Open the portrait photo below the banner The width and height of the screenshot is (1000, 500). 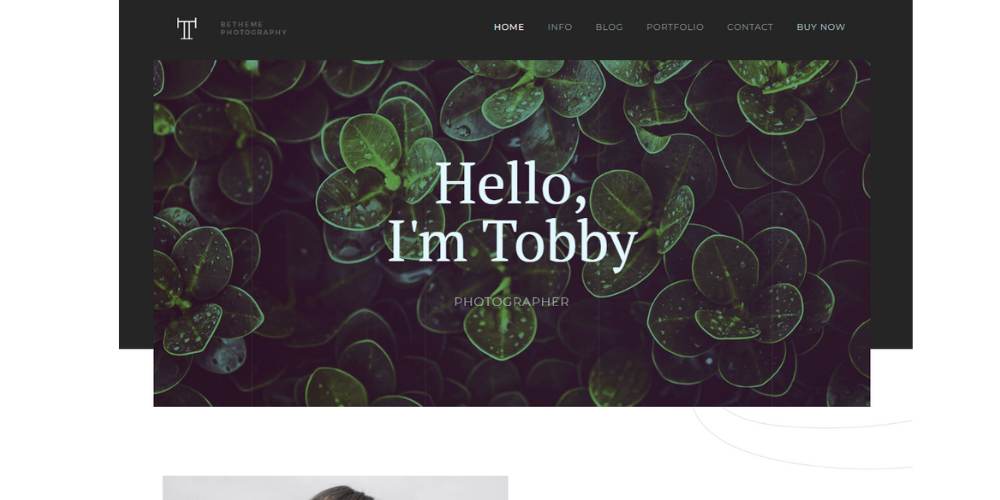tap(335, 488)
